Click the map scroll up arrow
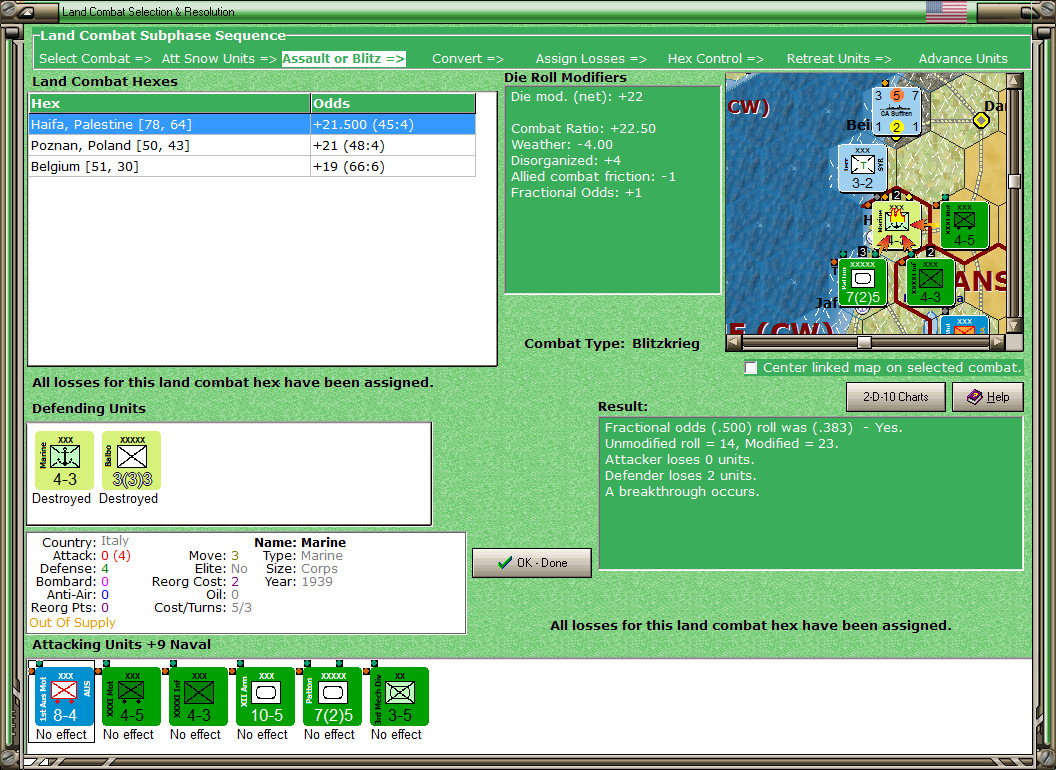Image resolution: width=1056 pixels, height=770 pixels. (1014, 82)
